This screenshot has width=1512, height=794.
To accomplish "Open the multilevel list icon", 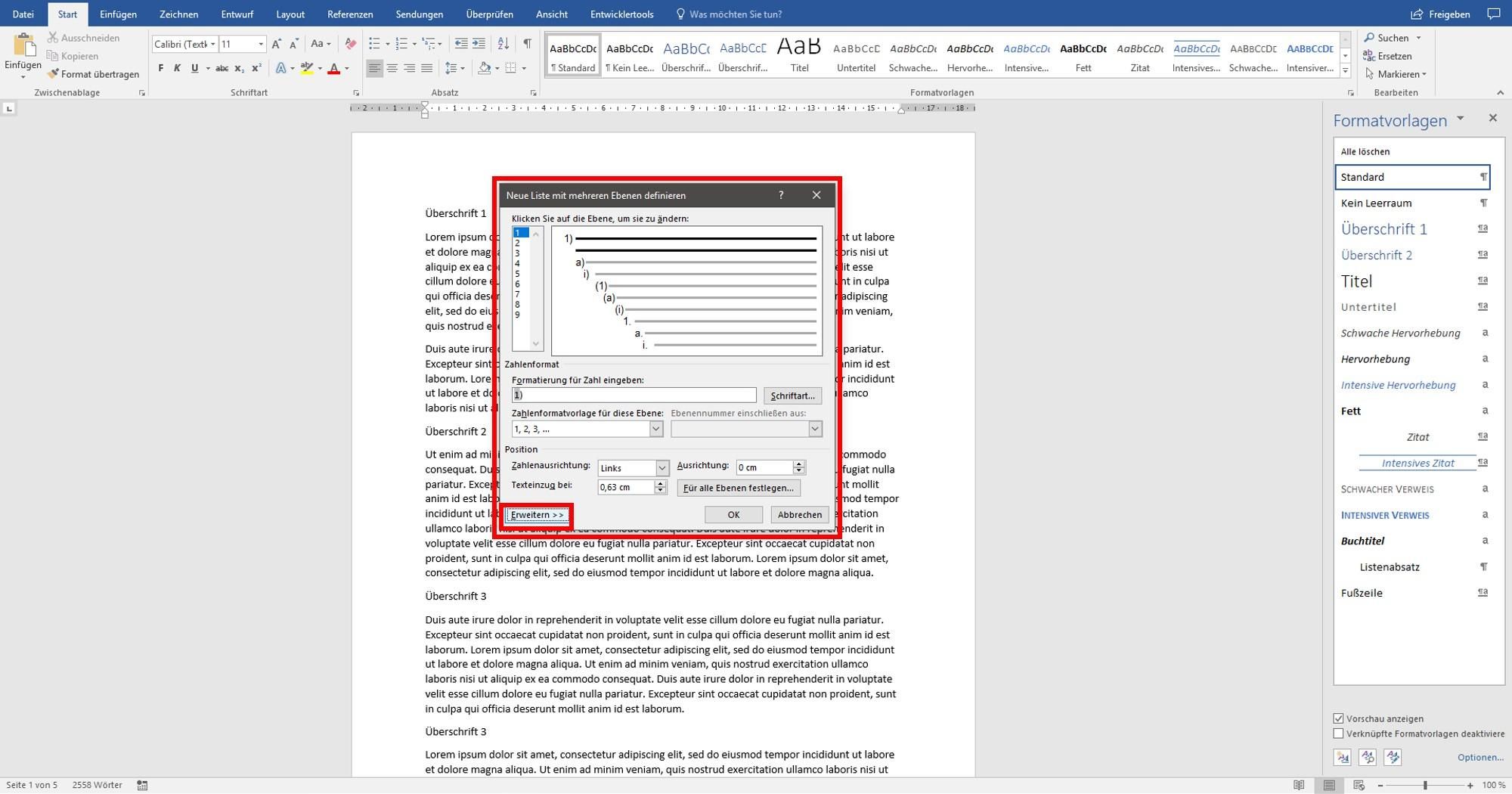I will (429, 44).
